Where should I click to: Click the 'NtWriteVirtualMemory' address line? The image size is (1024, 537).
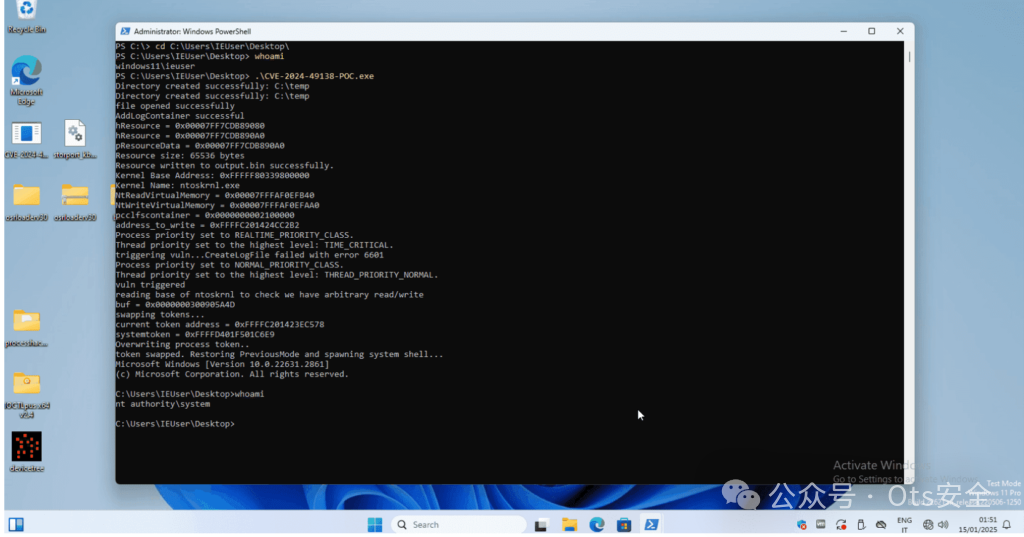click(217, 205)
